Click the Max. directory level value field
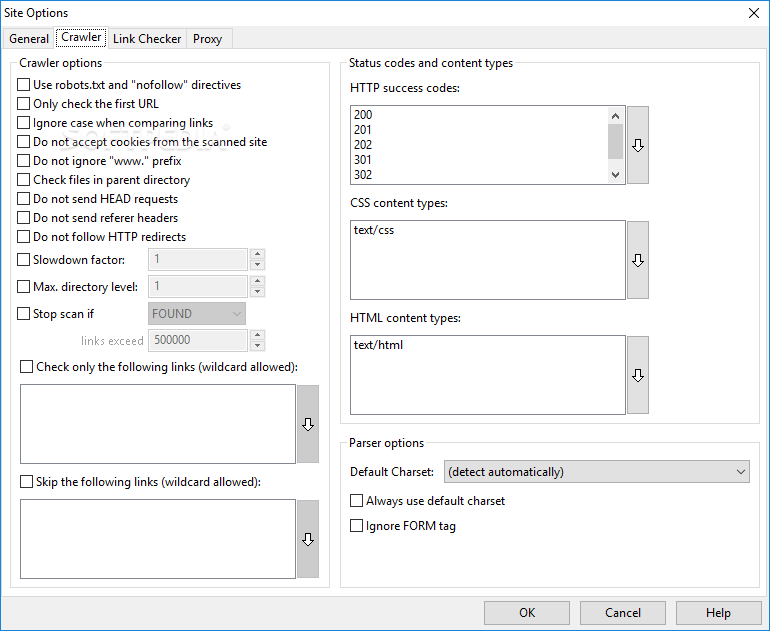770x631 pixels. 198,286
